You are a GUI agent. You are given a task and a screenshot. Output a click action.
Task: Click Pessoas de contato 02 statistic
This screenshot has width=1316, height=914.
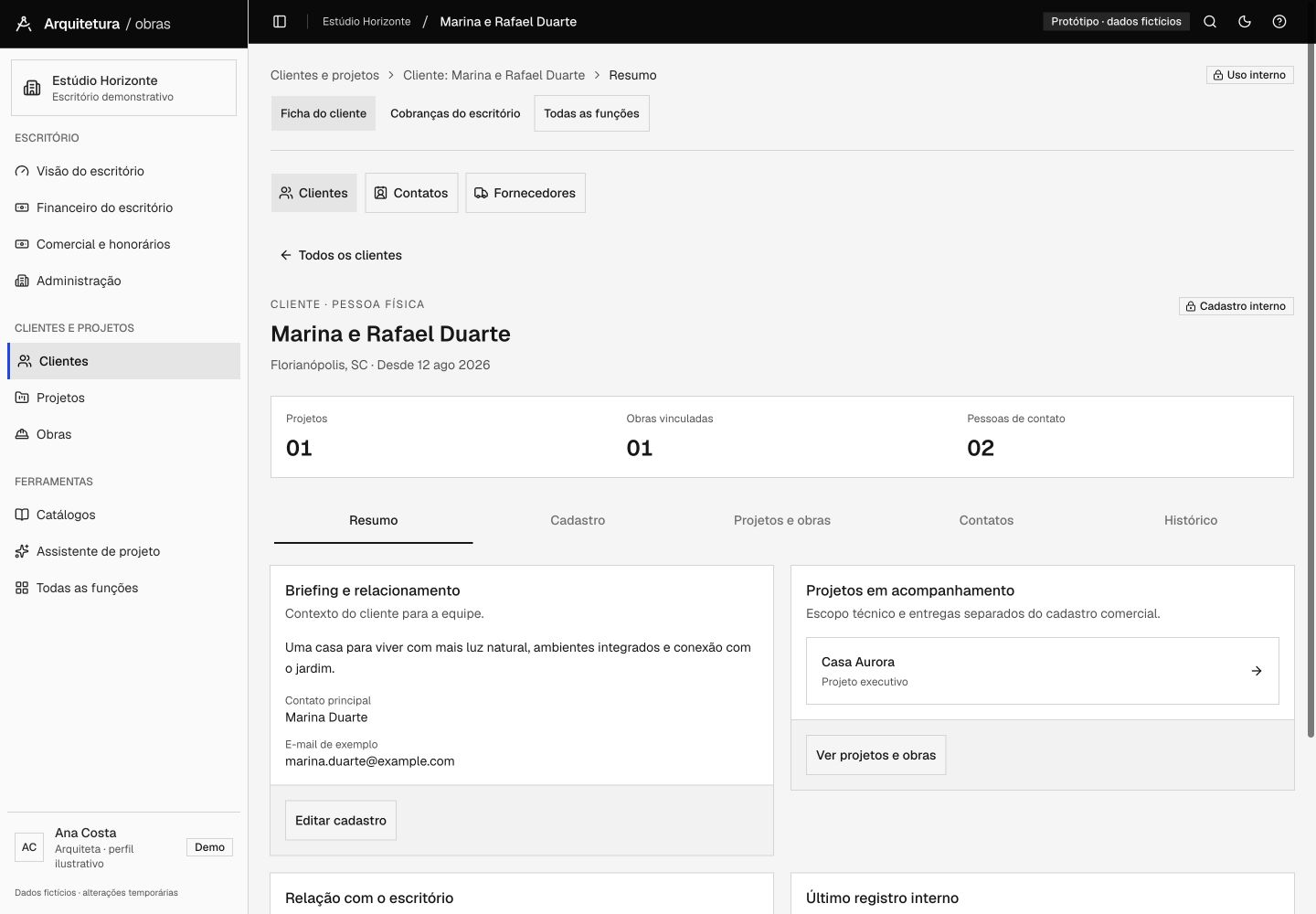1122,436
